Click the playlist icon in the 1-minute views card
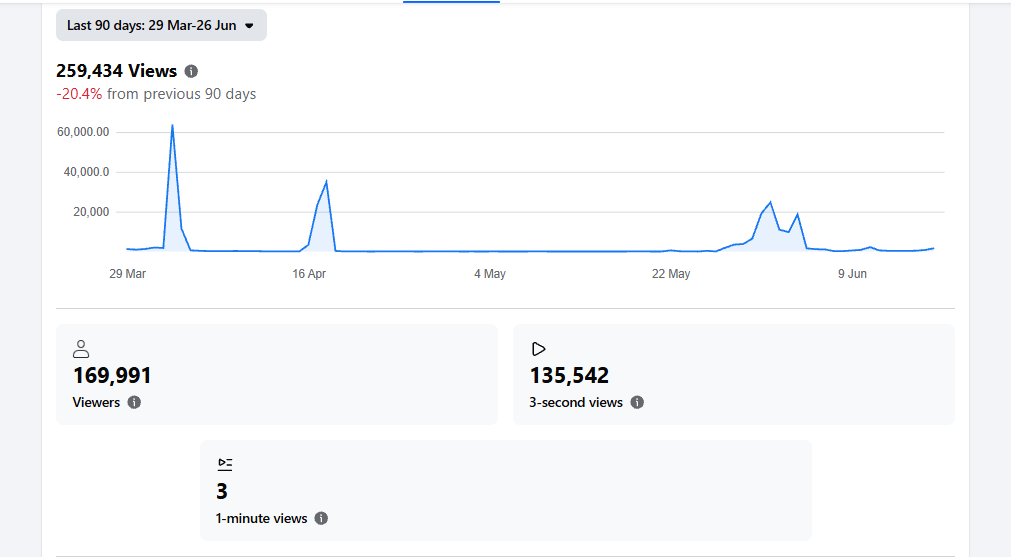The image size is (1011, 557). [225, 464]
